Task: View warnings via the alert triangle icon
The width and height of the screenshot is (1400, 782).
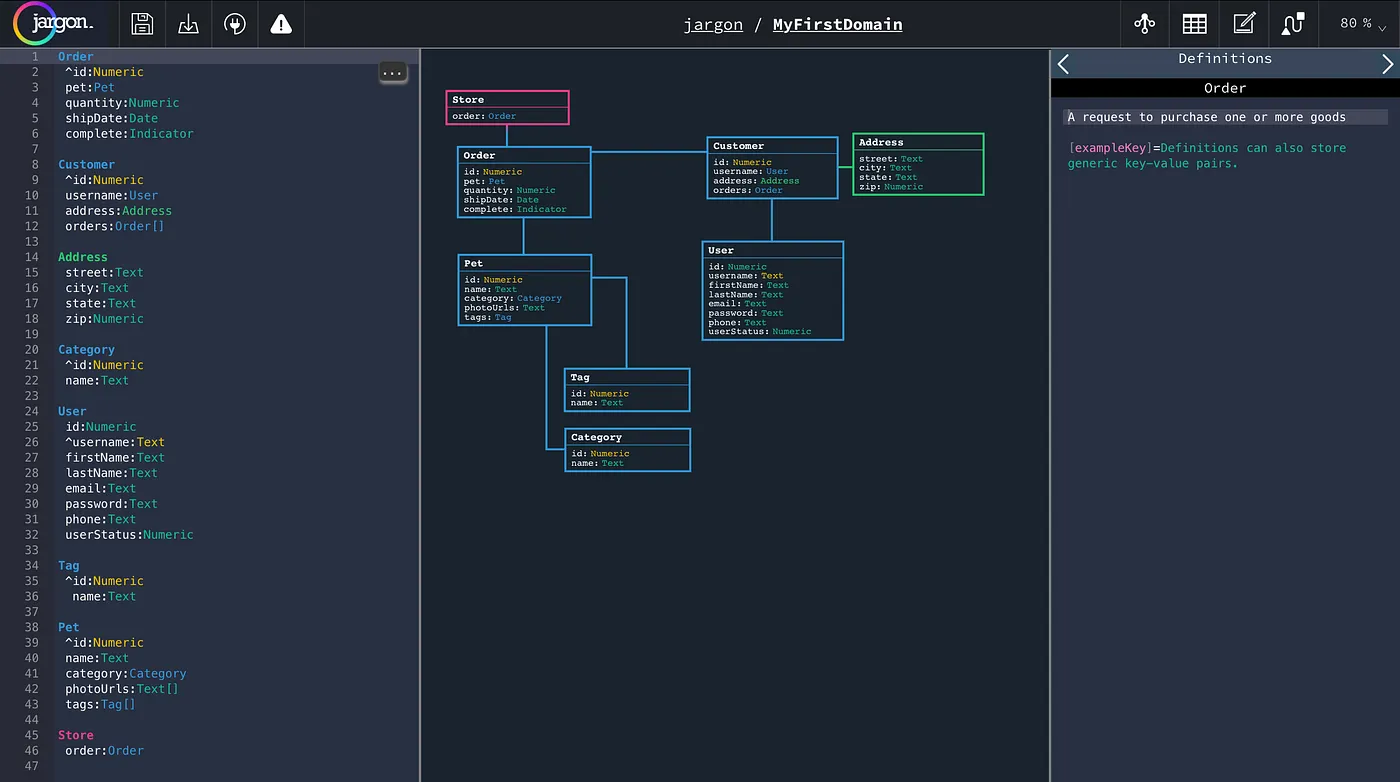Action: tap(280, 23)
